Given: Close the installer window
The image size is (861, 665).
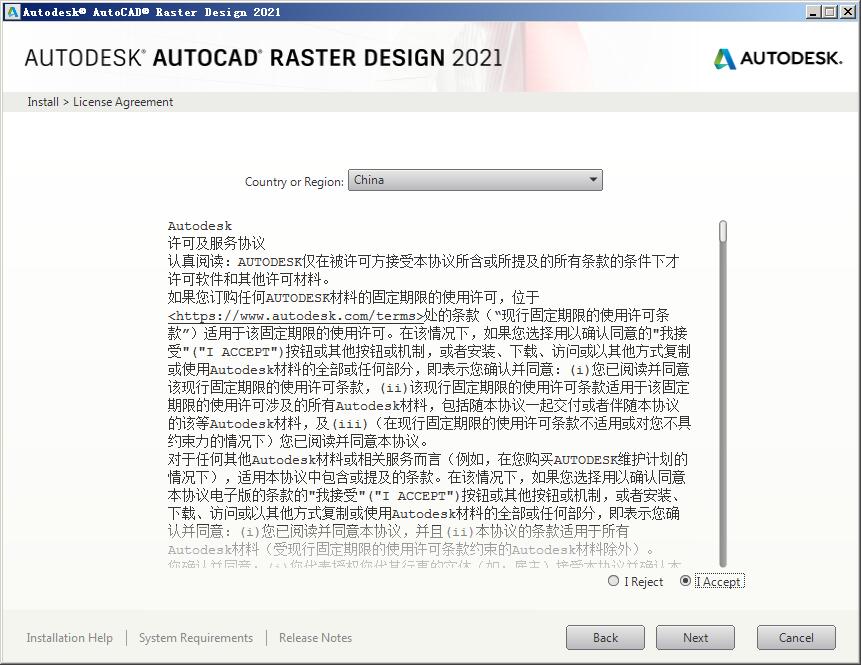Looking at the screenshot, I should [x=847, y=12].
